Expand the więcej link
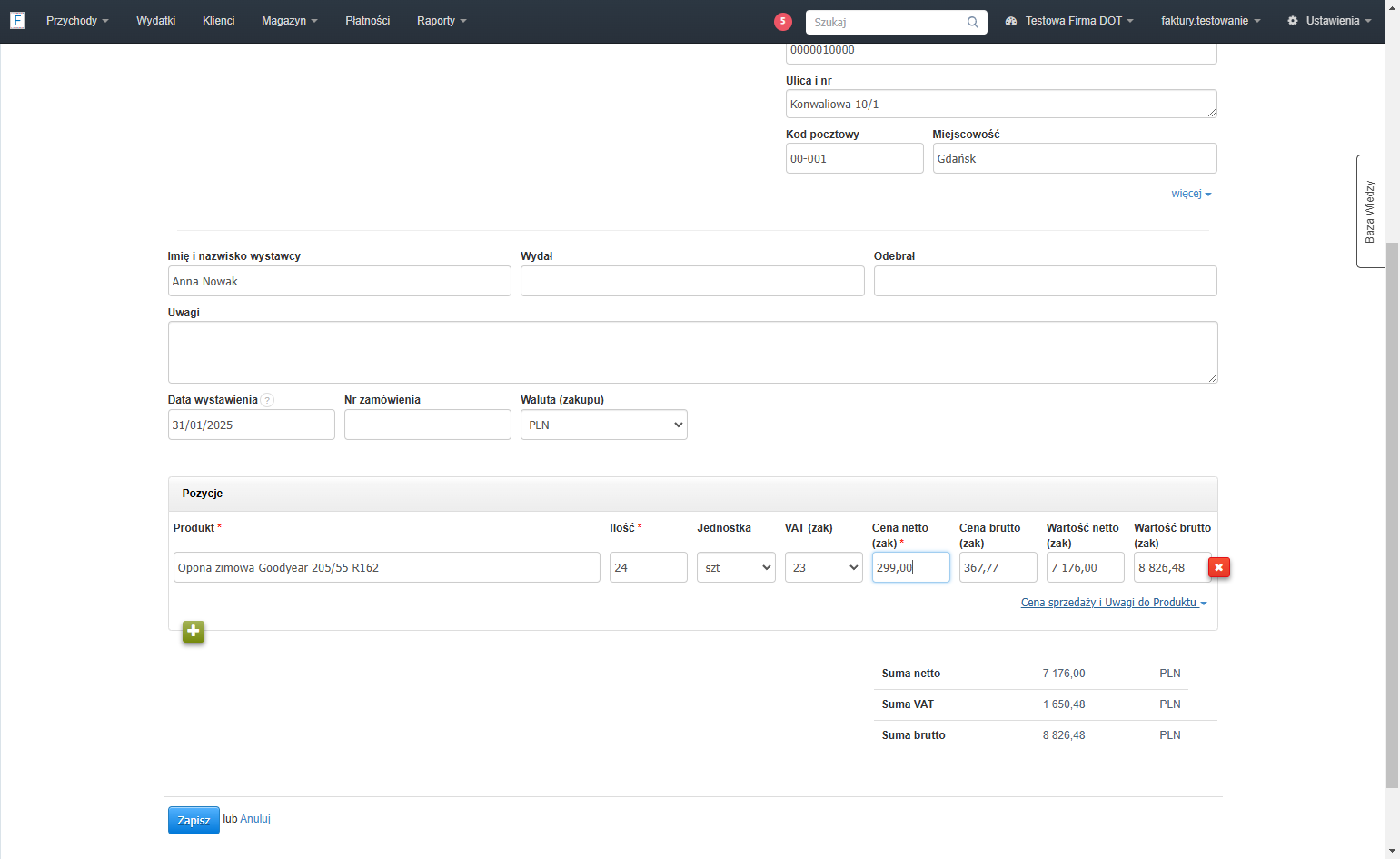Image resolution: width=1400 pixels, height=859 pixels. 1191,194
